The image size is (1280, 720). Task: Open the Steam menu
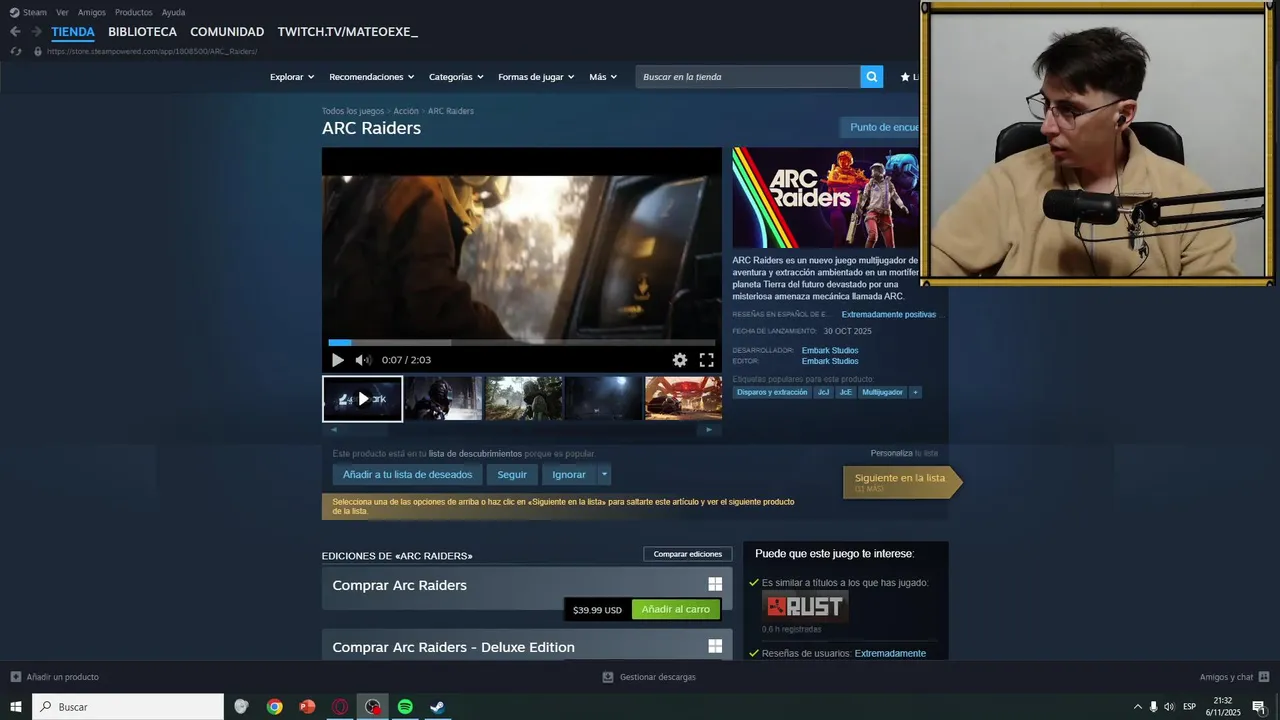pyautogui.click(x=28, y=12)
